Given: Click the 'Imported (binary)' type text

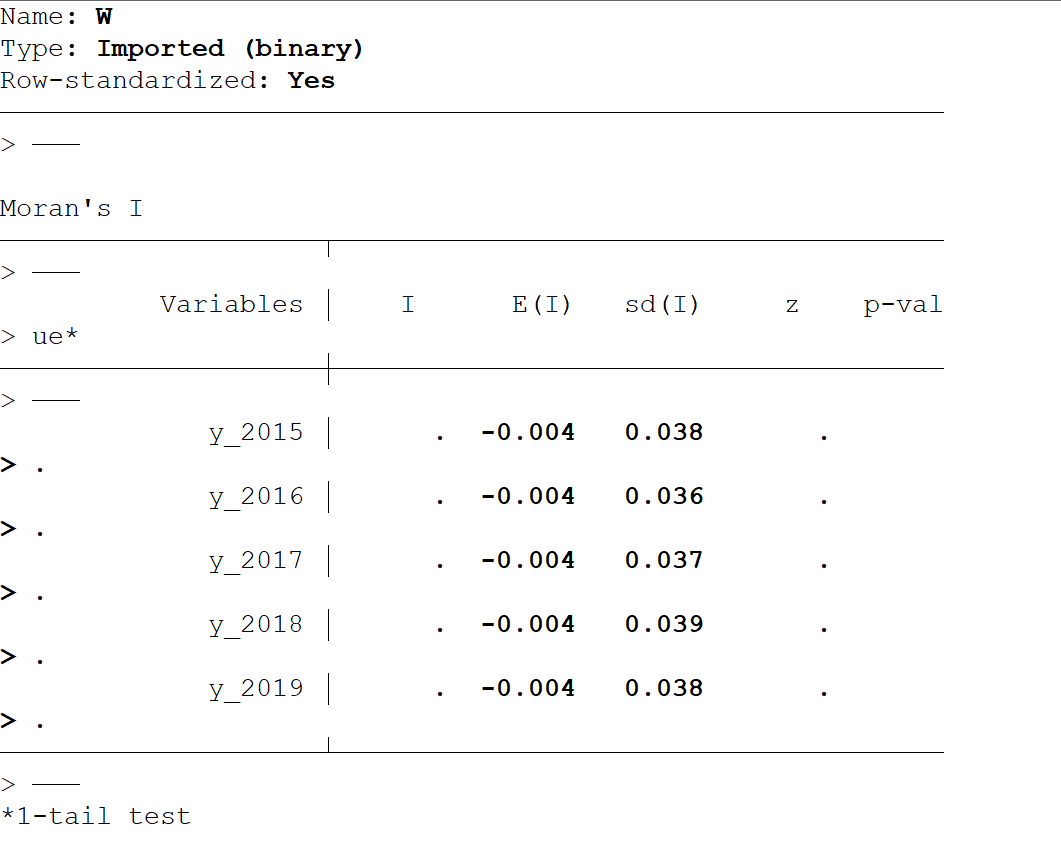Looking at the screenshot, I should (230, 49).
